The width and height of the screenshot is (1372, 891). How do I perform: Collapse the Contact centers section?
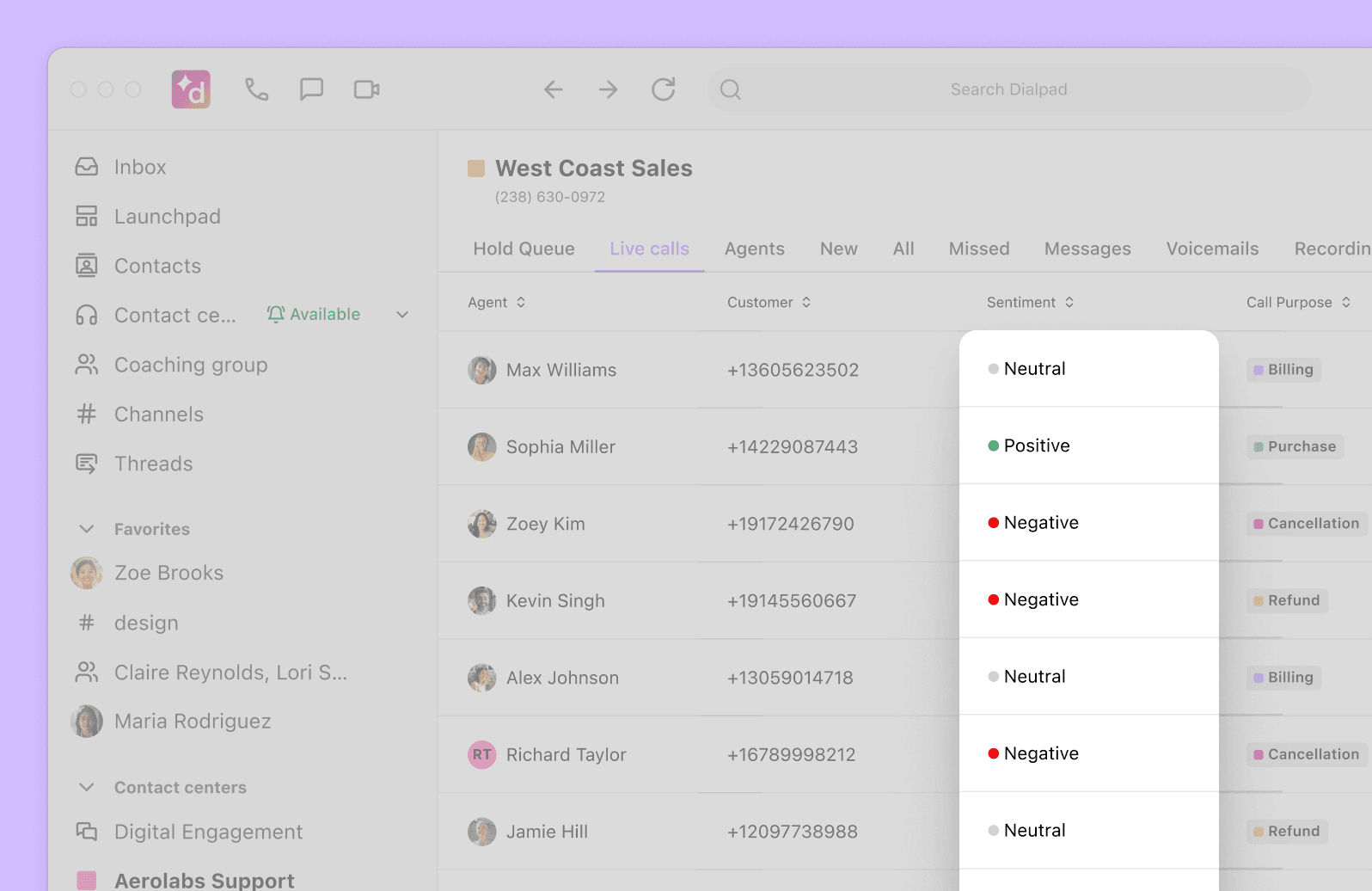87,788
